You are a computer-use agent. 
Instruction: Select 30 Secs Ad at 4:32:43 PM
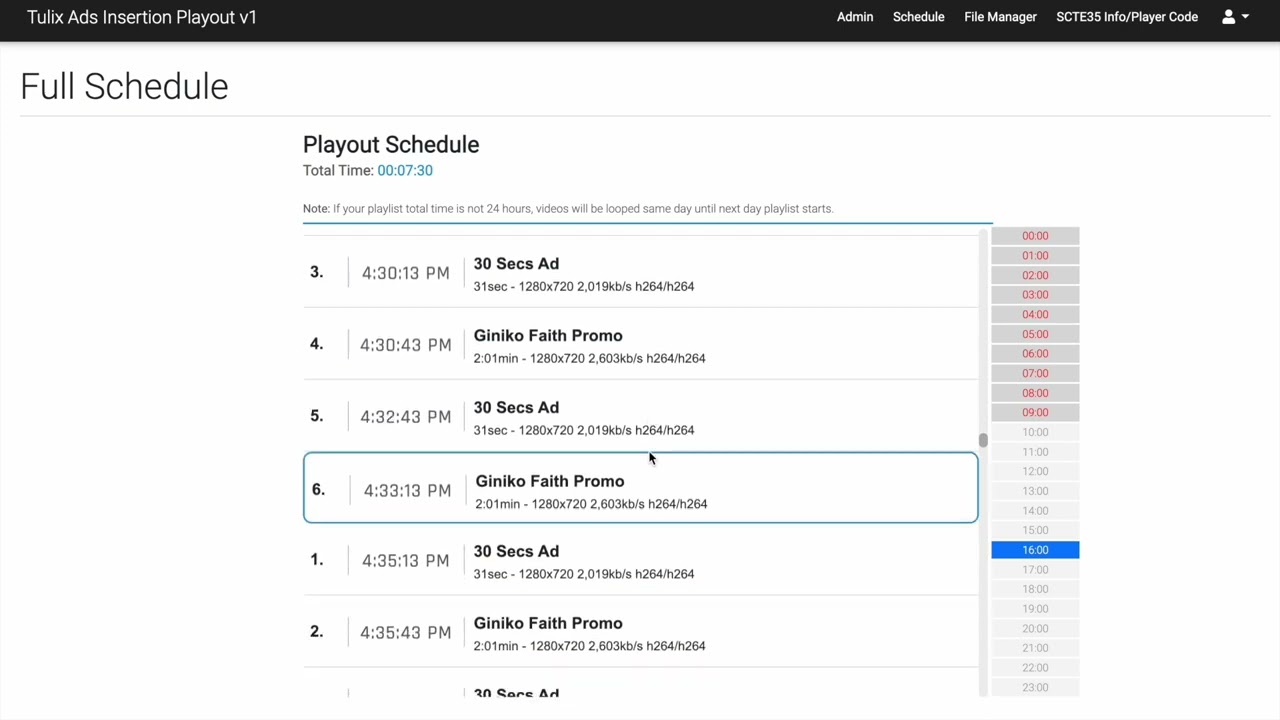[640, 417]
